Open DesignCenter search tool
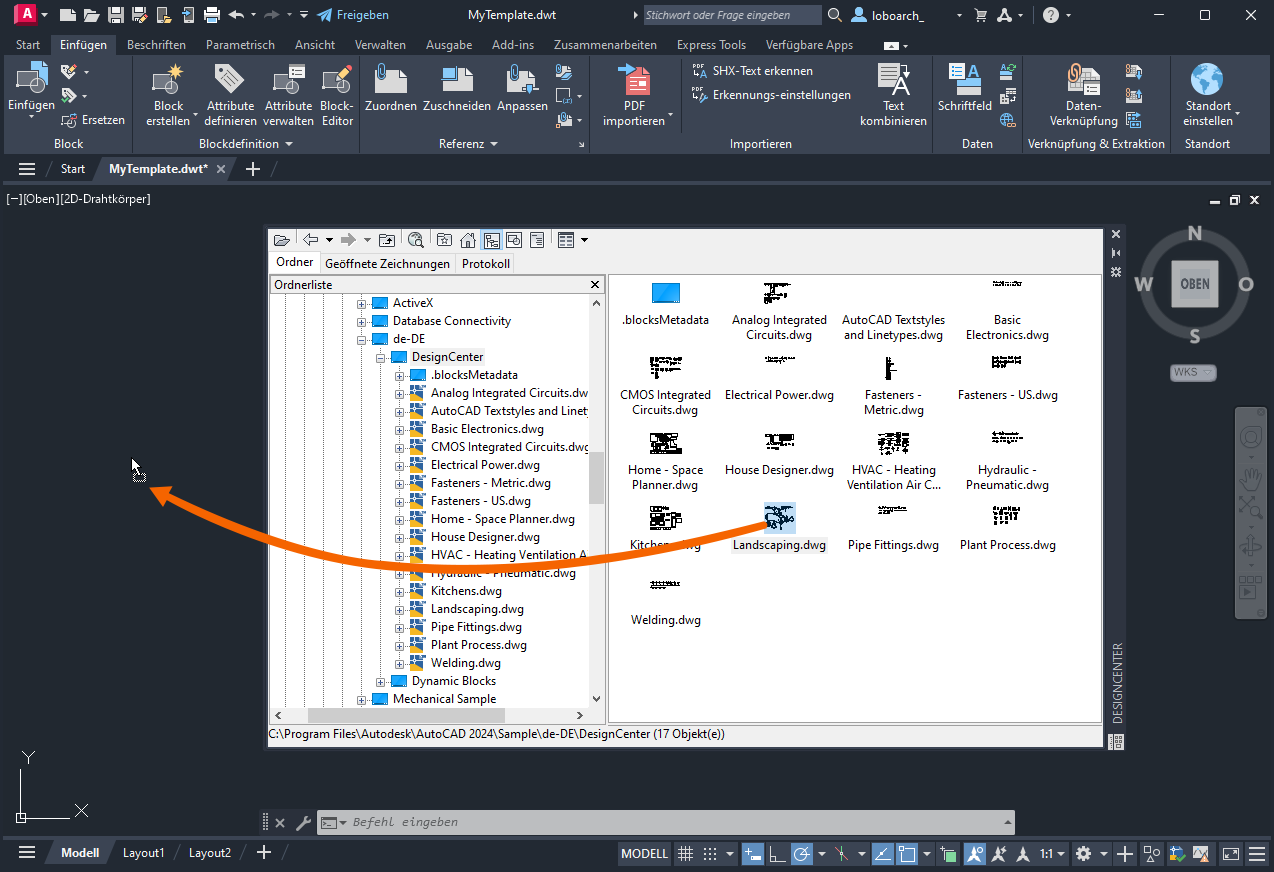This screenshot has height=872, width=1274. (416, 240)
